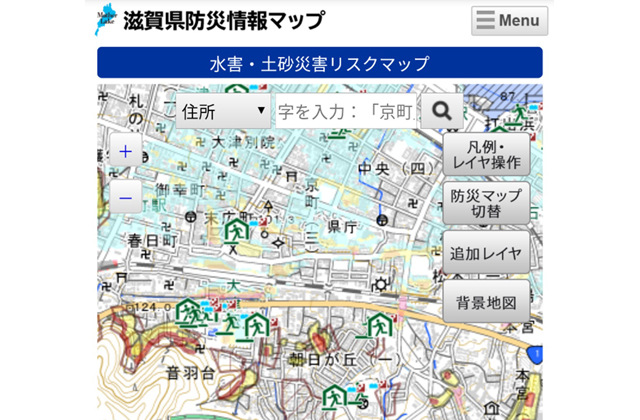The image size is (640, 420).
Task: Open the 追加レイヤ options
Action: click(486, 253)
